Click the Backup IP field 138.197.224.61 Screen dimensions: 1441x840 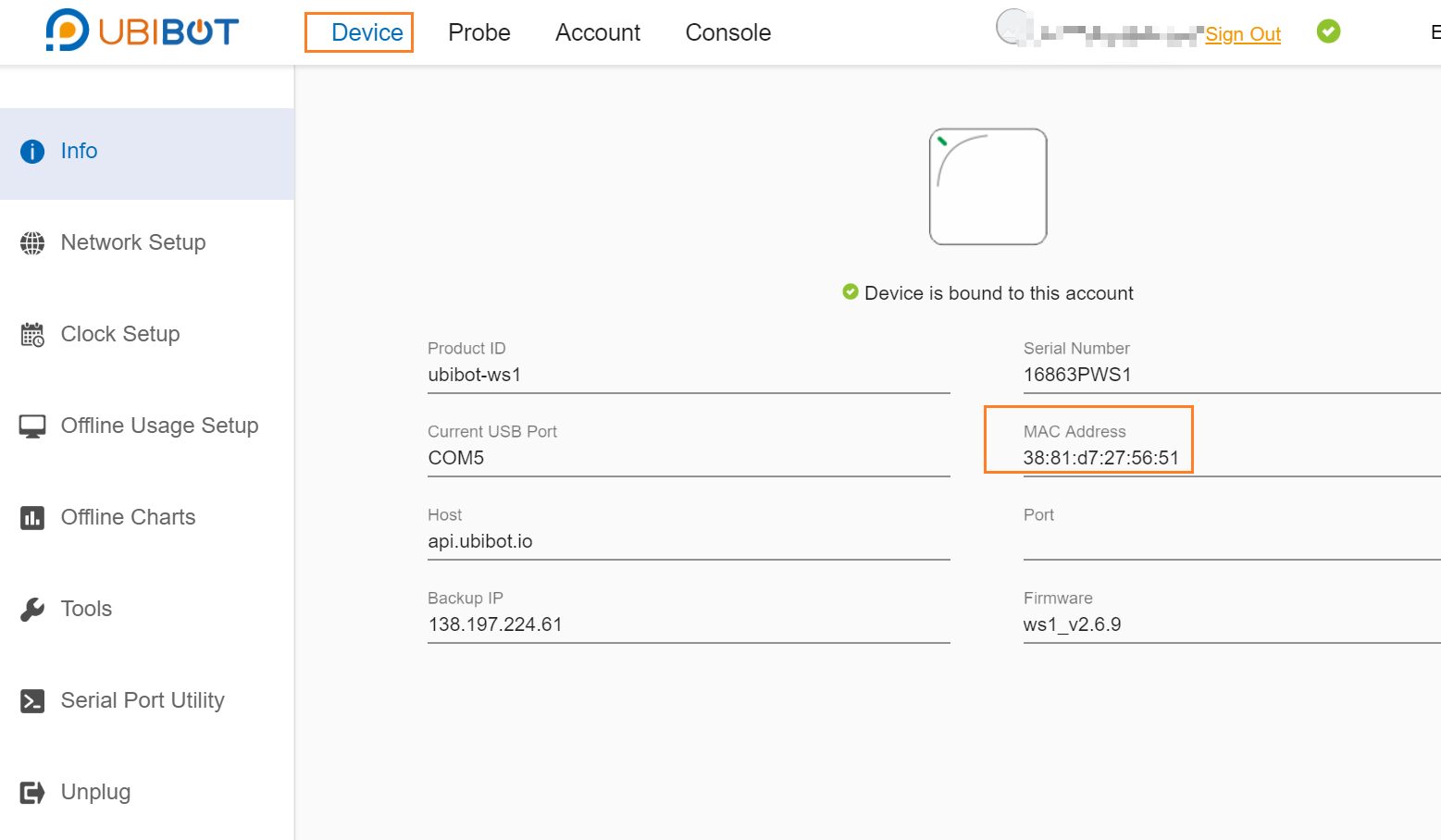[x=689, y=624]
